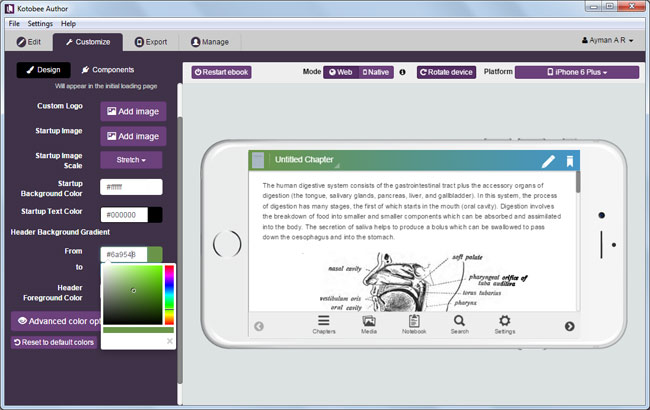Click the digestive system anatomy diagram
The width and height of the screenshot is (650, 410).
[423, 280]
